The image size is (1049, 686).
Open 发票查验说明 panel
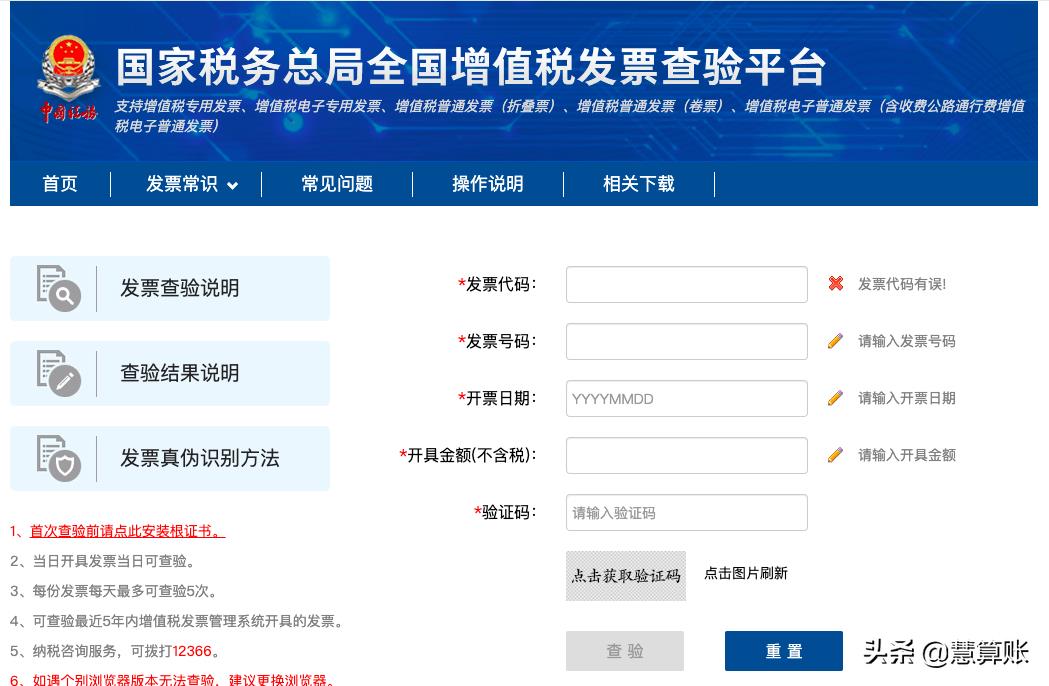170,288
